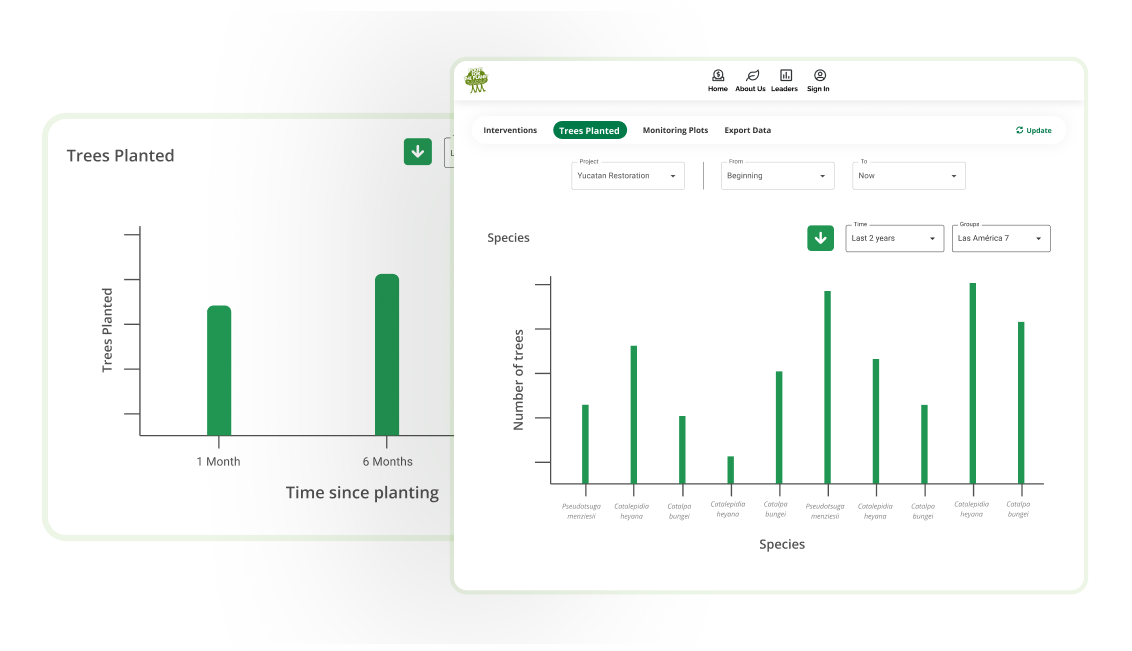Open the Leaders chart icon
The image size is (1132, 651).
pyautogui.click(x=786, y=75)
